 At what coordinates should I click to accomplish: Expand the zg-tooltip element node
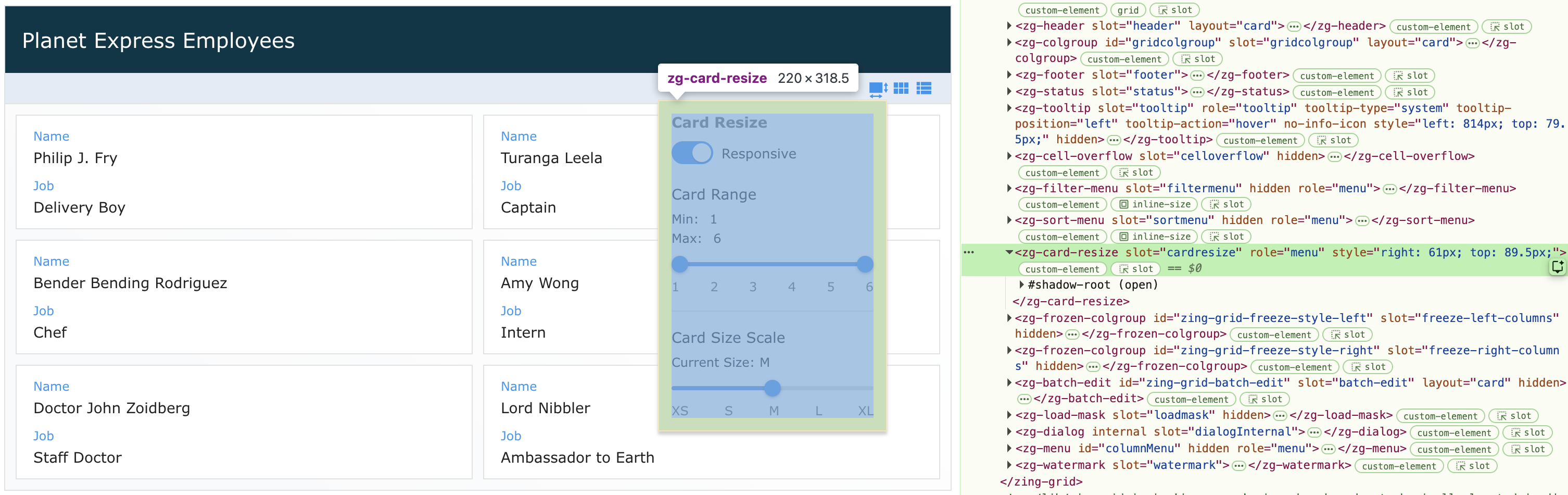pos(1008,108)
